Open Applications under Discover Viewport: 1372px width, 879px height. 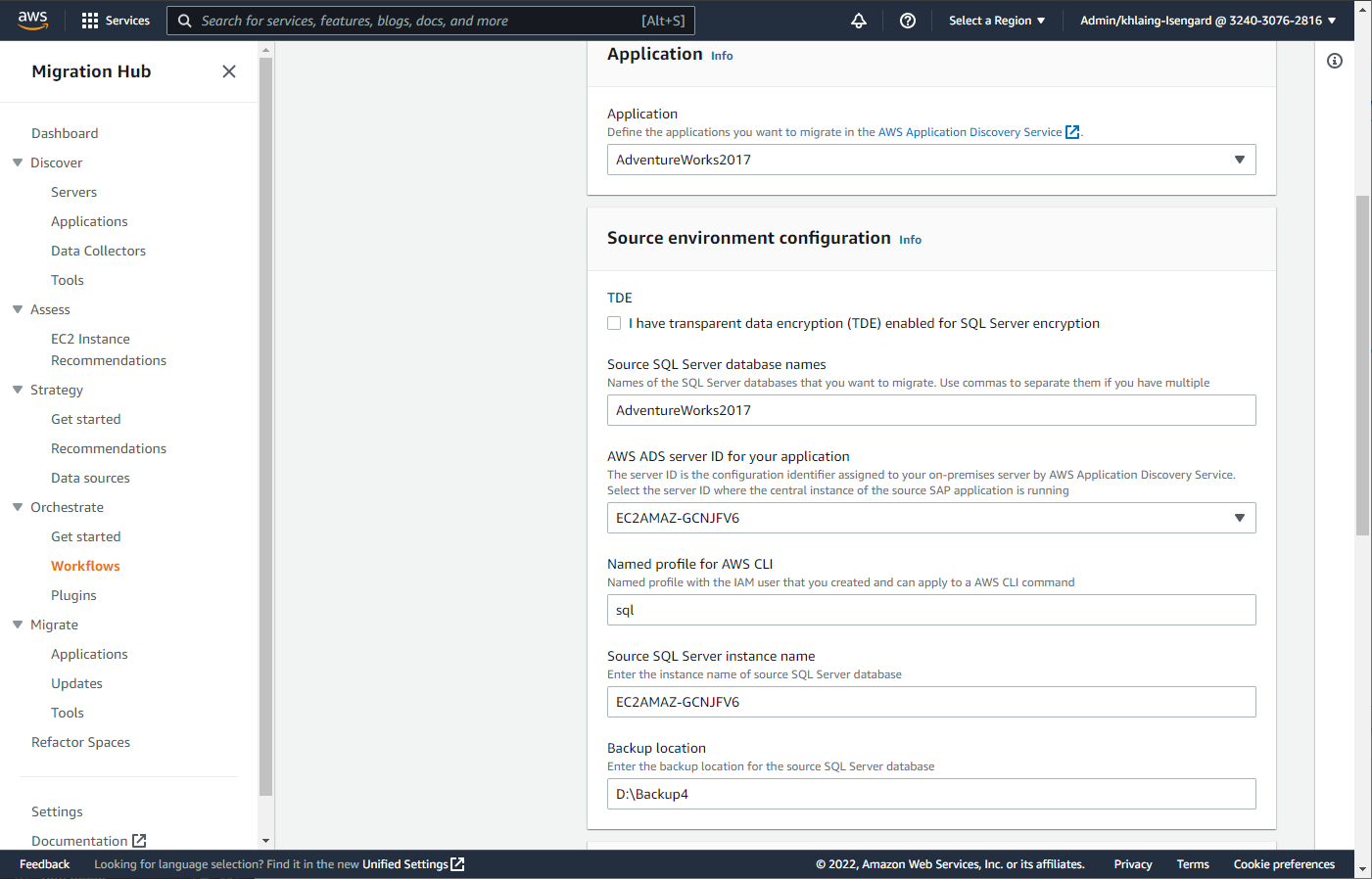point(89,221)
